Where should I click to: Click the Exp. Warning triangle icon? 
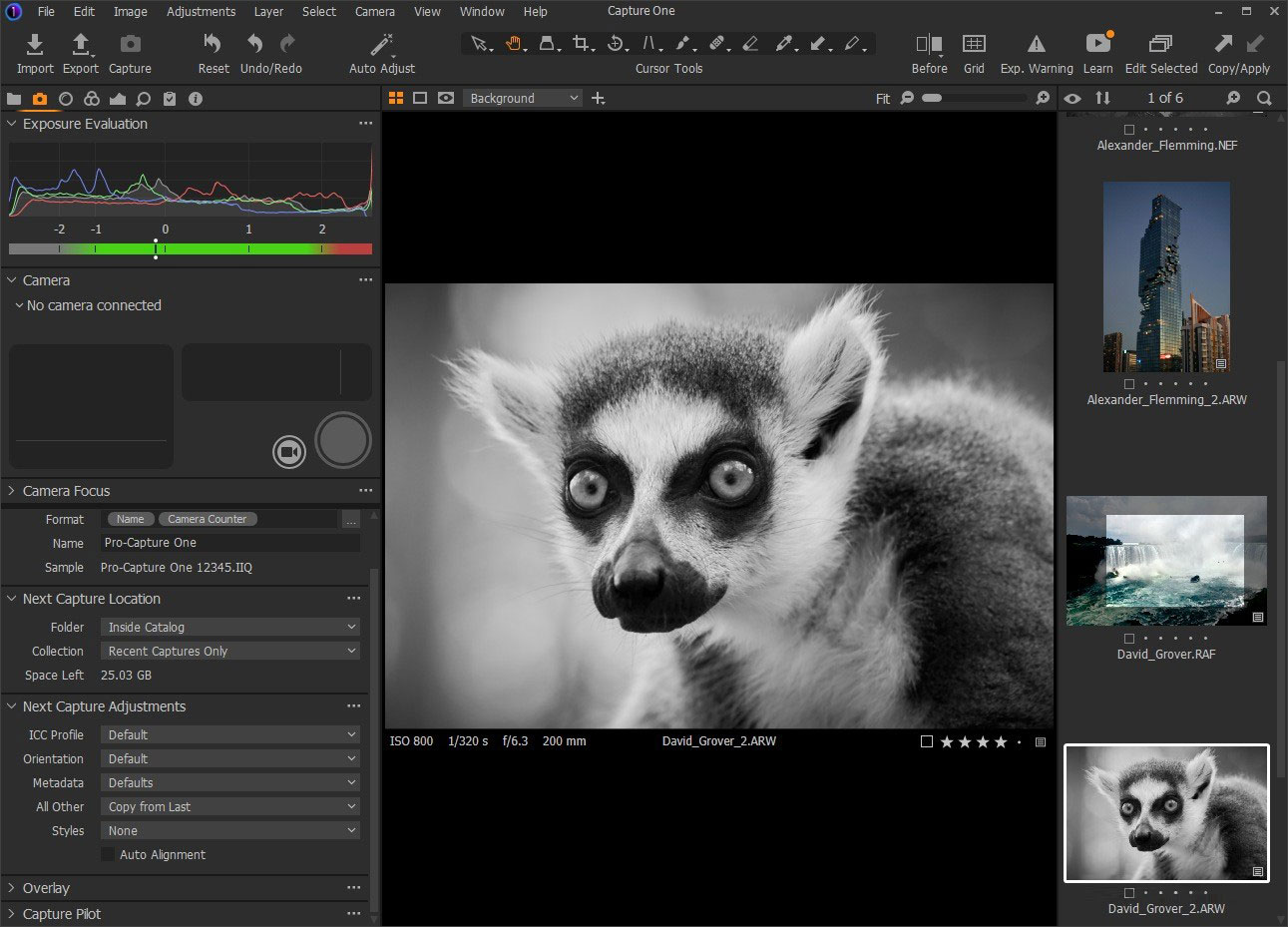(x=1037, y=45)
